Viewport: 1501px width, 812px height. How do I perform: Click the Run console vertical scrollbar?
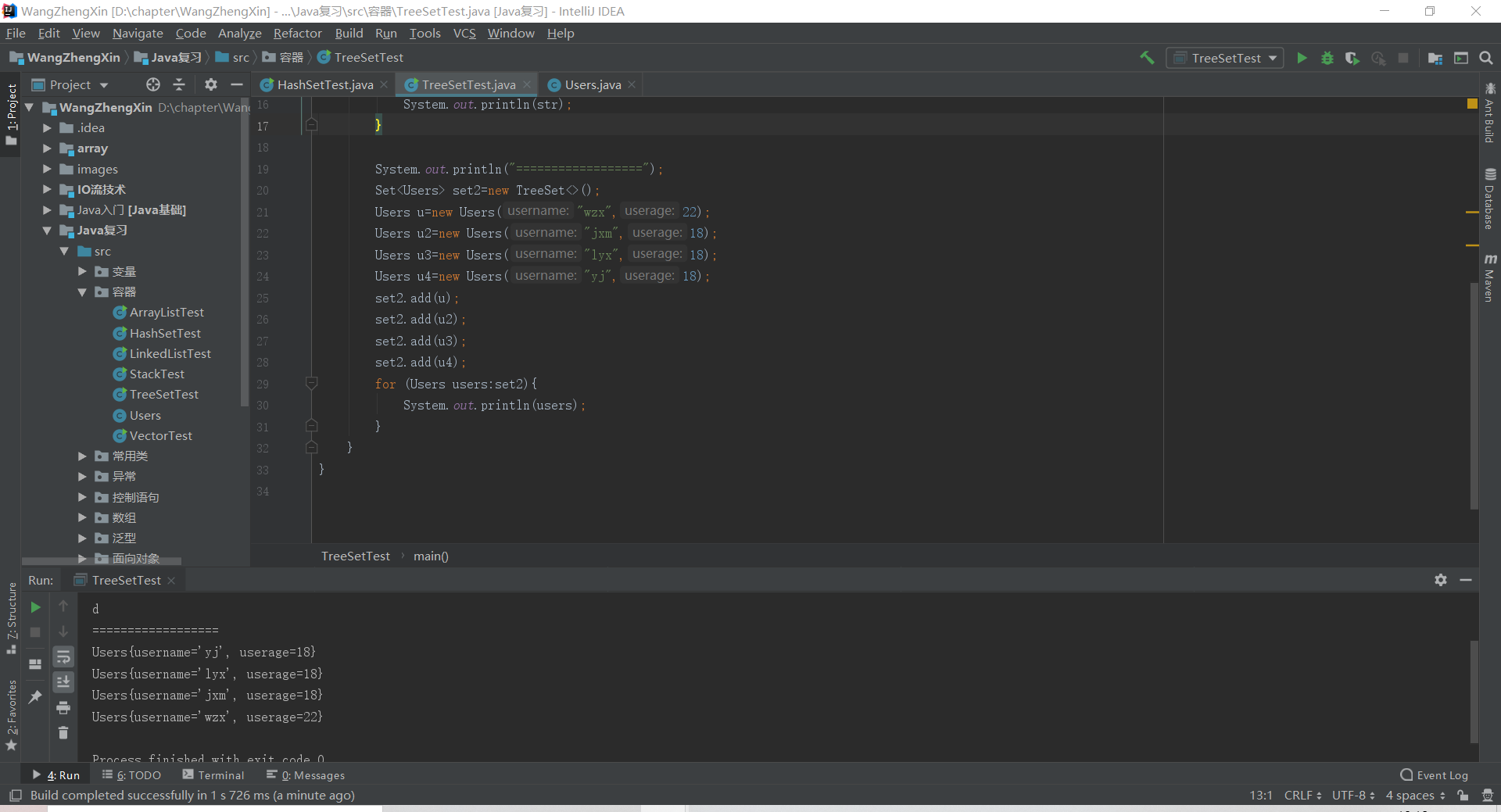point(1474,692)
